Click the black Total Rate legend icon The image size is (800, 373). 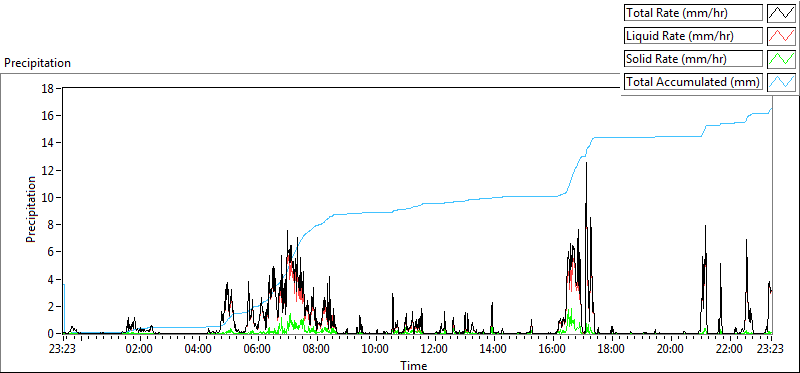[781, 13]
